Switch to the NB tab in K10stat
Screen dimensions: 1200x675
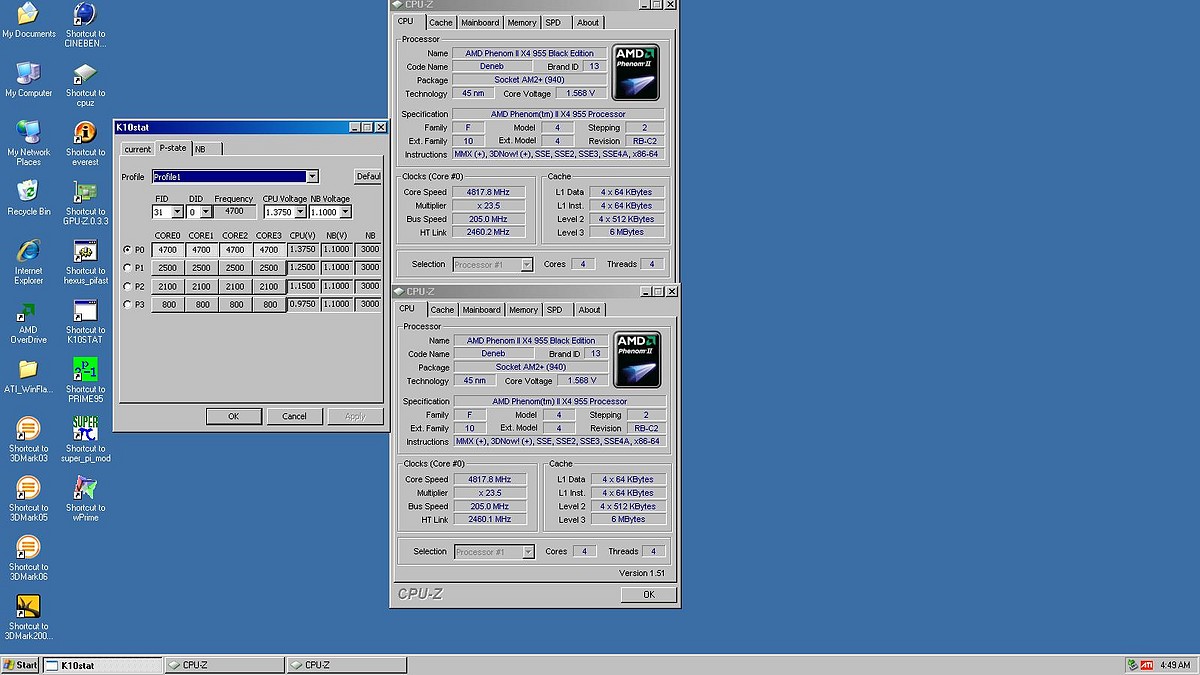201,149
